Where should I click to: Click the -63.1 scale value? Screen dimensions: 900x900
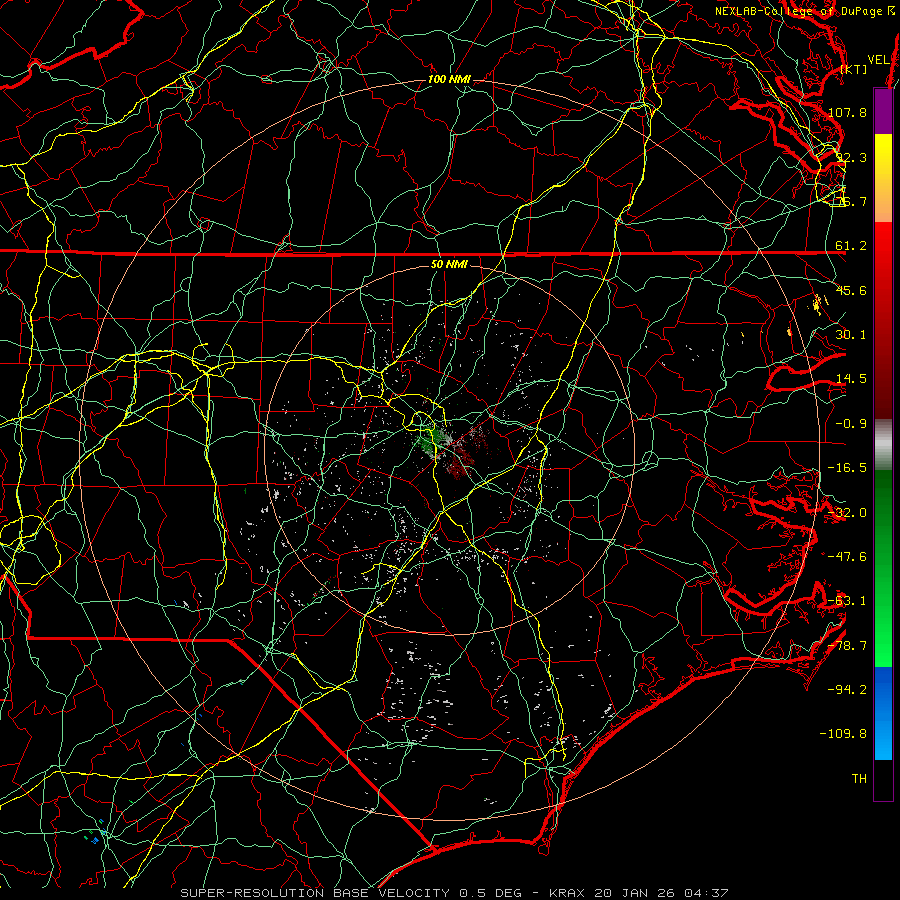[x=847, y=601]
